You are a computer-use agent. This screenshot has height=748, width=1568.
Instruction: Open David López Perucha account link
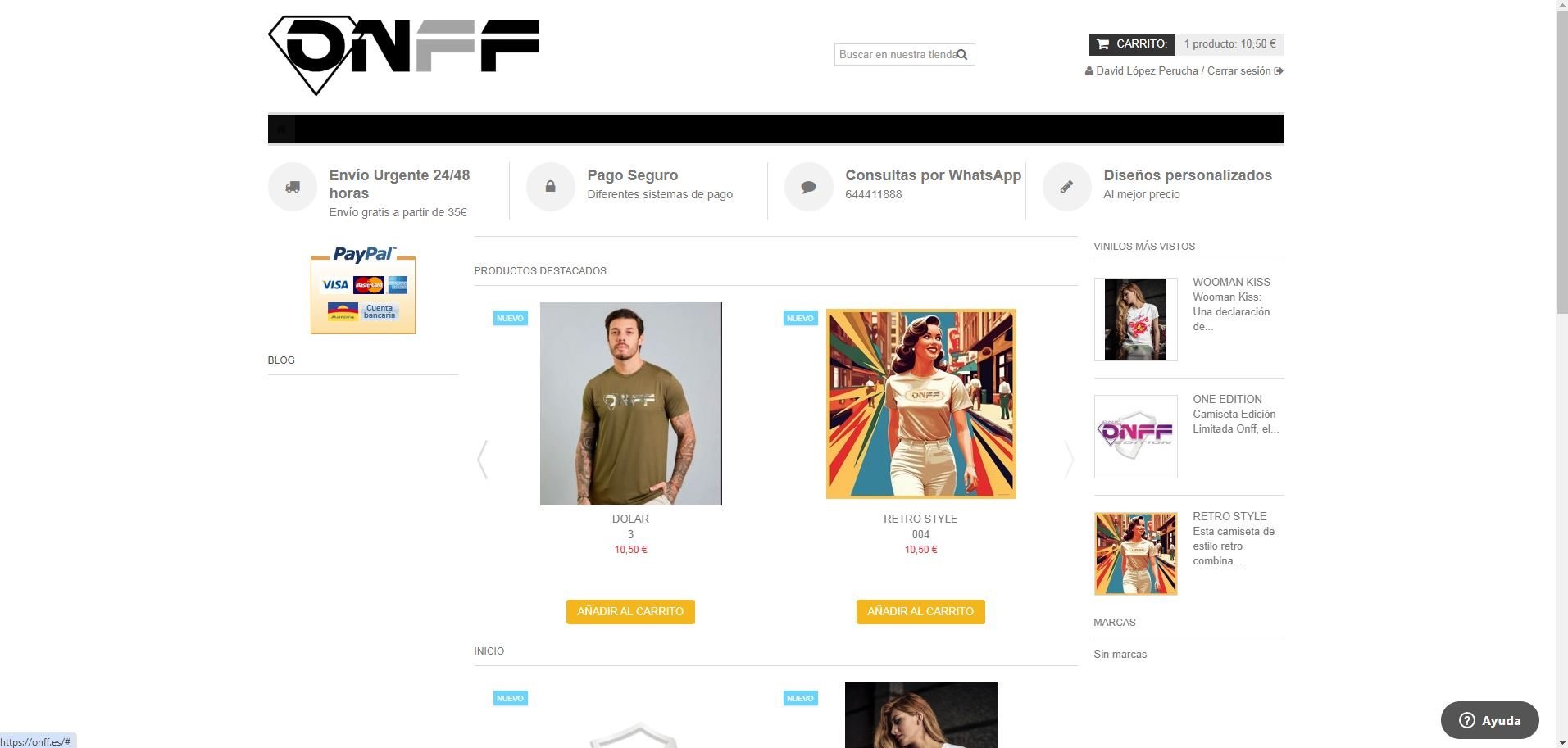(x=1147, y=71)
